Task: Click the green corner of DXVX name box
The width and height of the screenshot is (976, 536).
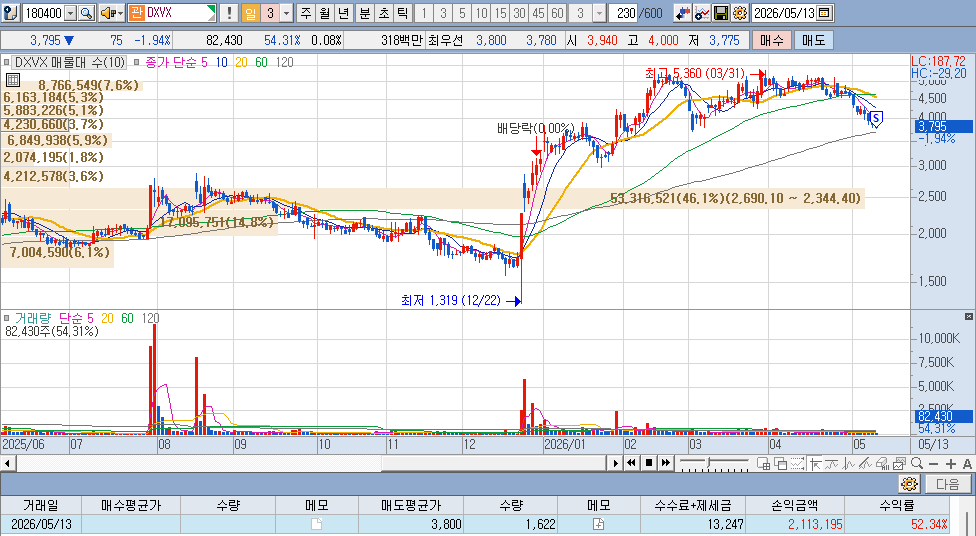Action: tap(212, 9)
